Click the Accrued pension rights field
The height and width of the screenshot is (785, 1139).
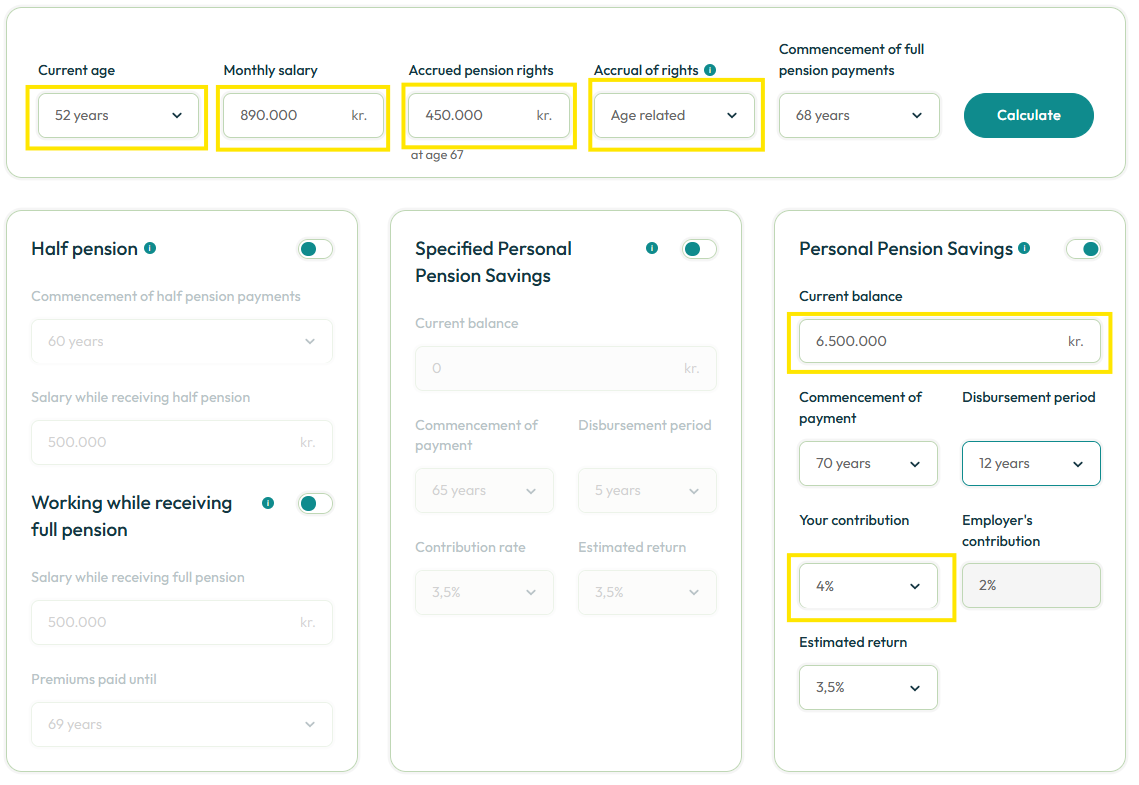click(x=489, y=115)
